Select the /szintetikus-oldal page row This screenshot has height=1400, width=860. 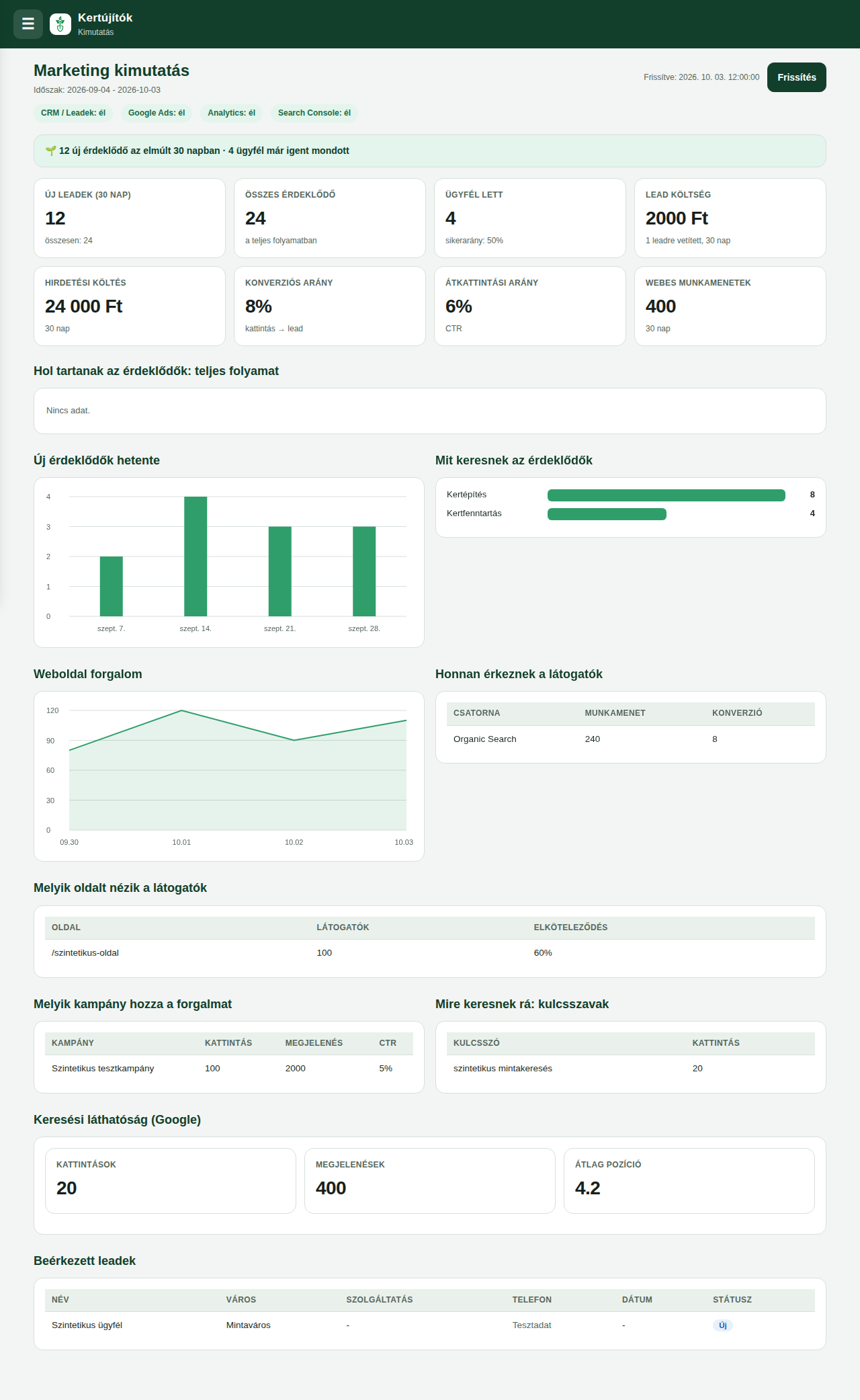pyautogui.click(x=430, y=953)
